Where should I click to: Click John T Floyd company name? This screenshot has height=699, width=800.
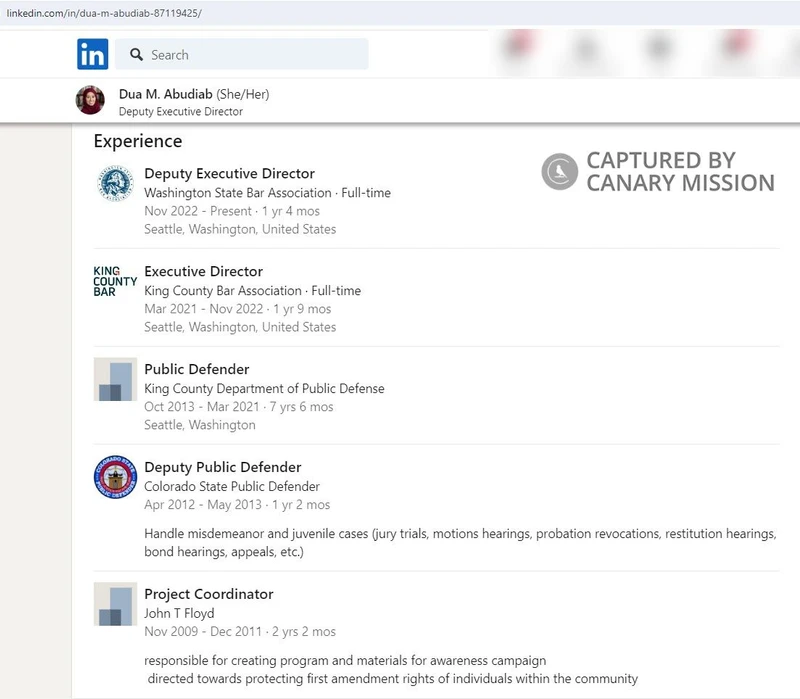[x=179, y=613]
